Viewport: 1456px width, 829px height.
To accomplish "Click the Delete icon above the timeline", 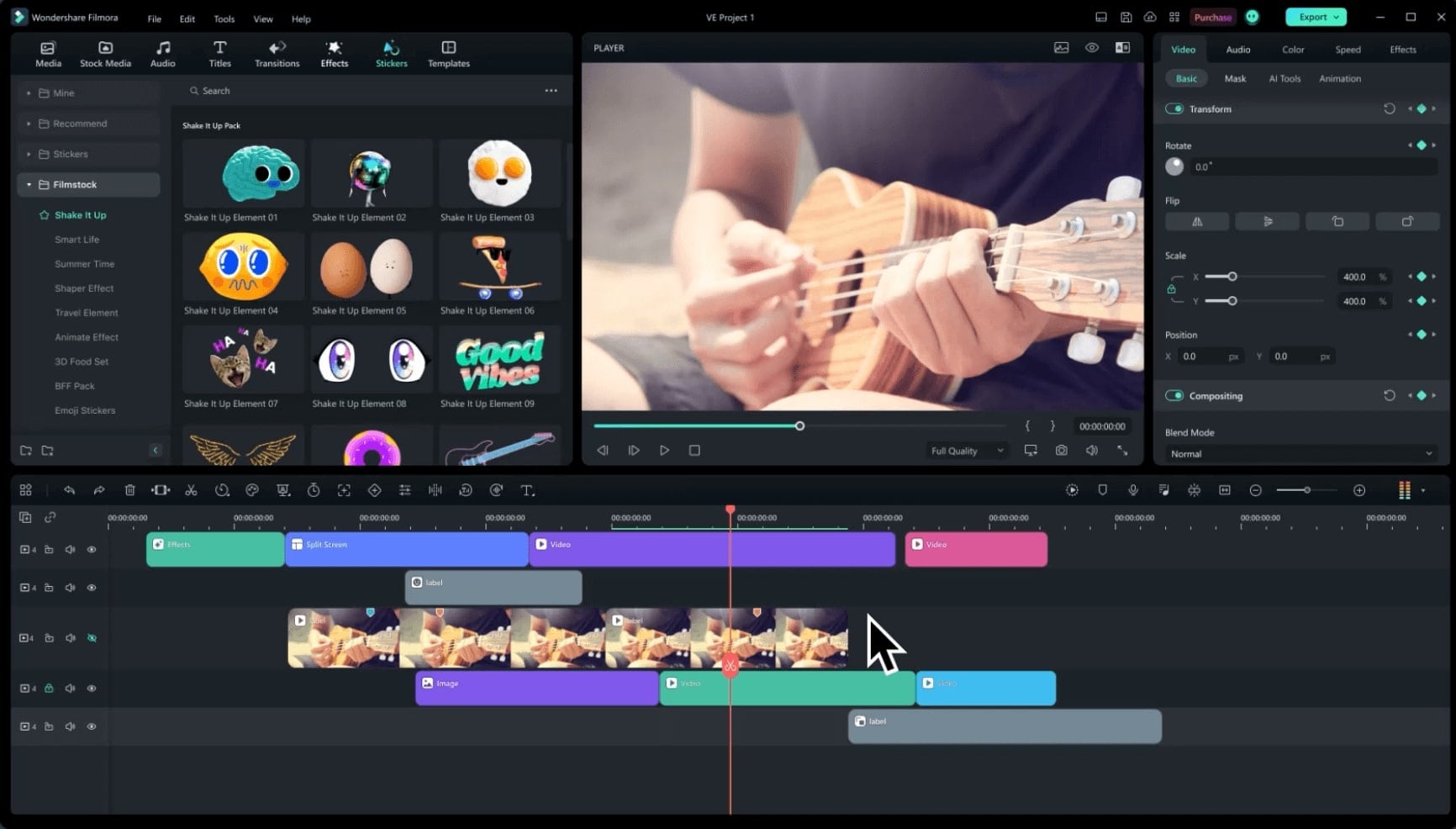I will 129,489.
